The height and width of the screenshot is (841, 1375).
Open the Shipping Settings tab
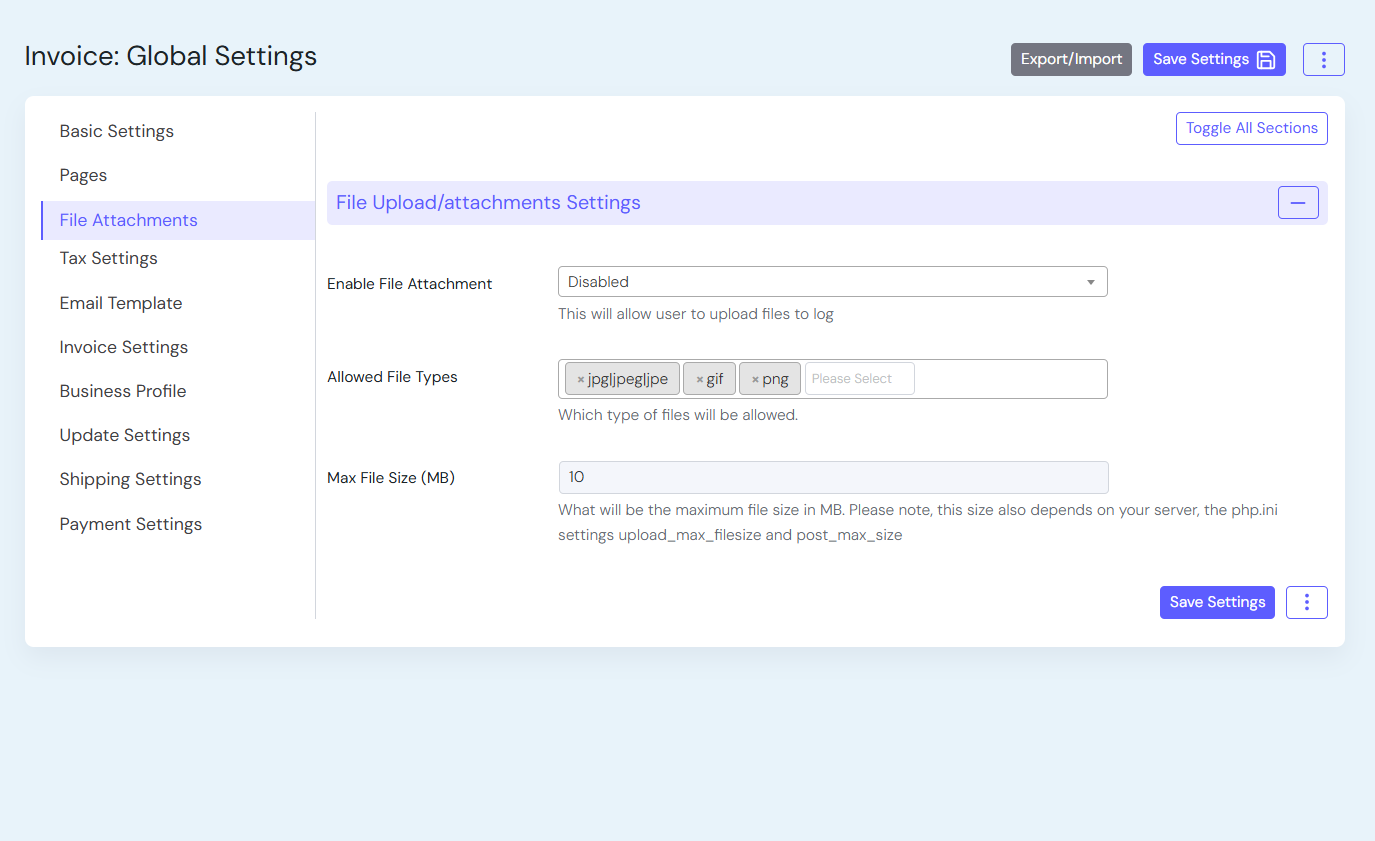click(x=130, y=479)
